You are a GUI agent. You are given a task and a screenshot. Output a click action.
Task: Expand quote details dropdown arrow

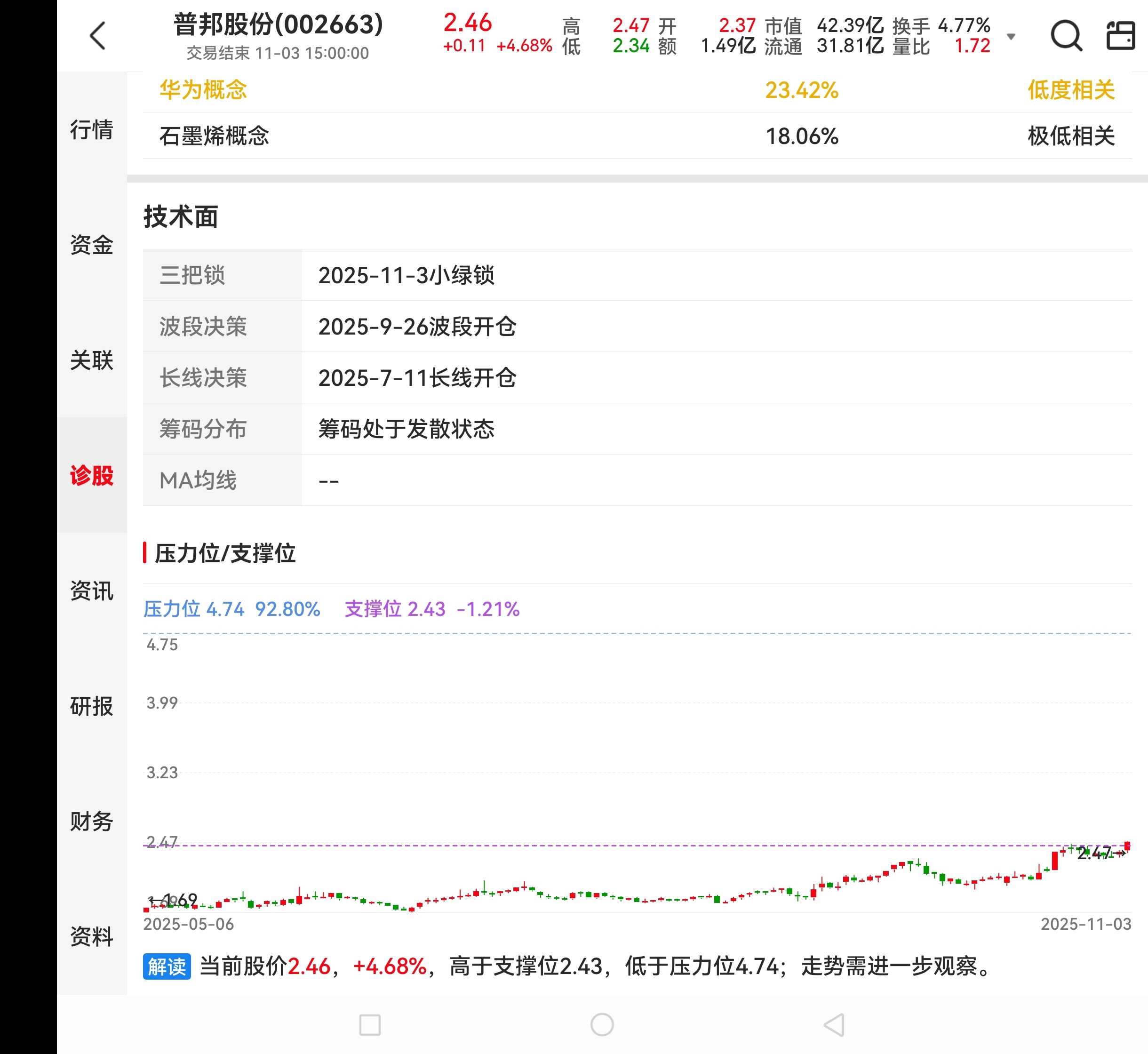tap(1011, 37)
